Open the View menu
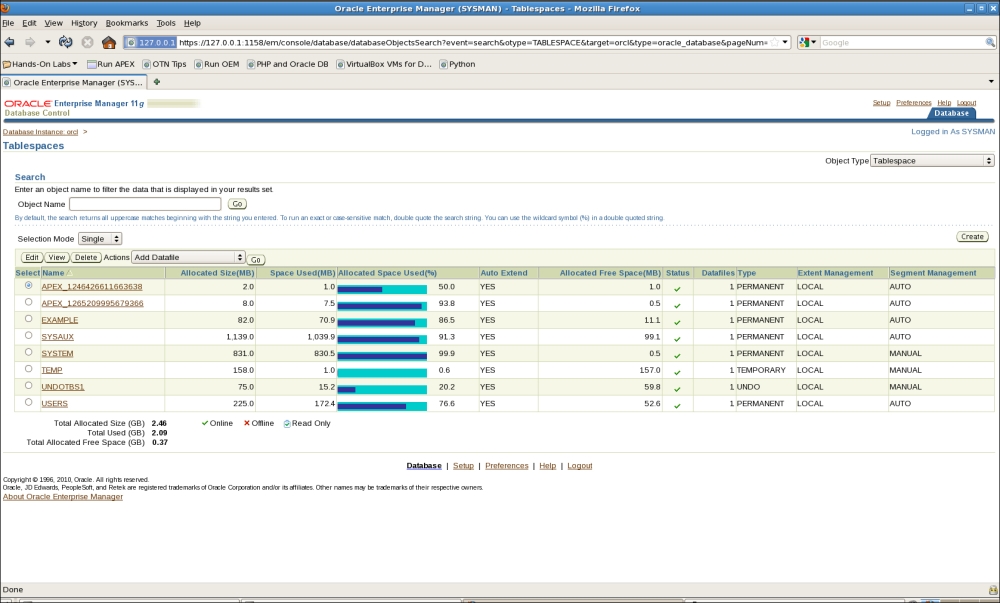Screen dimensions: 1000x603 click(54, 23)
